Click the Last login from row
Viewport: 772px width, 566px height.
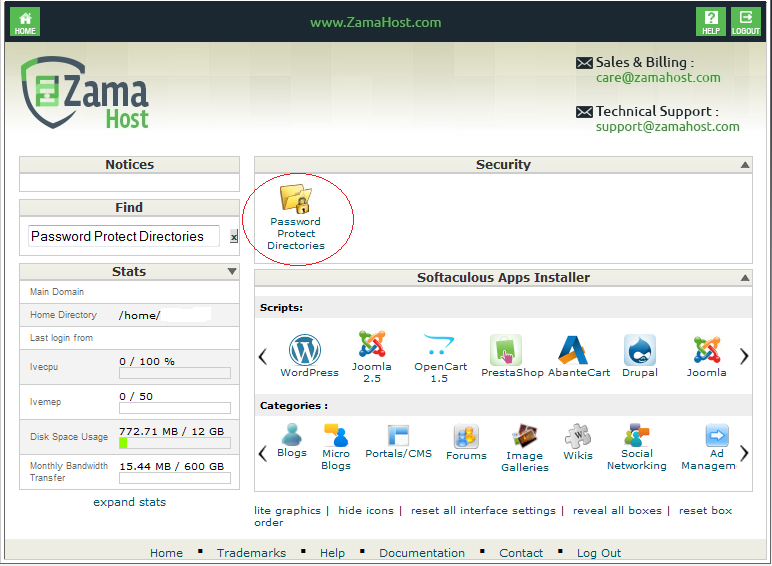(x=129, y=338)
